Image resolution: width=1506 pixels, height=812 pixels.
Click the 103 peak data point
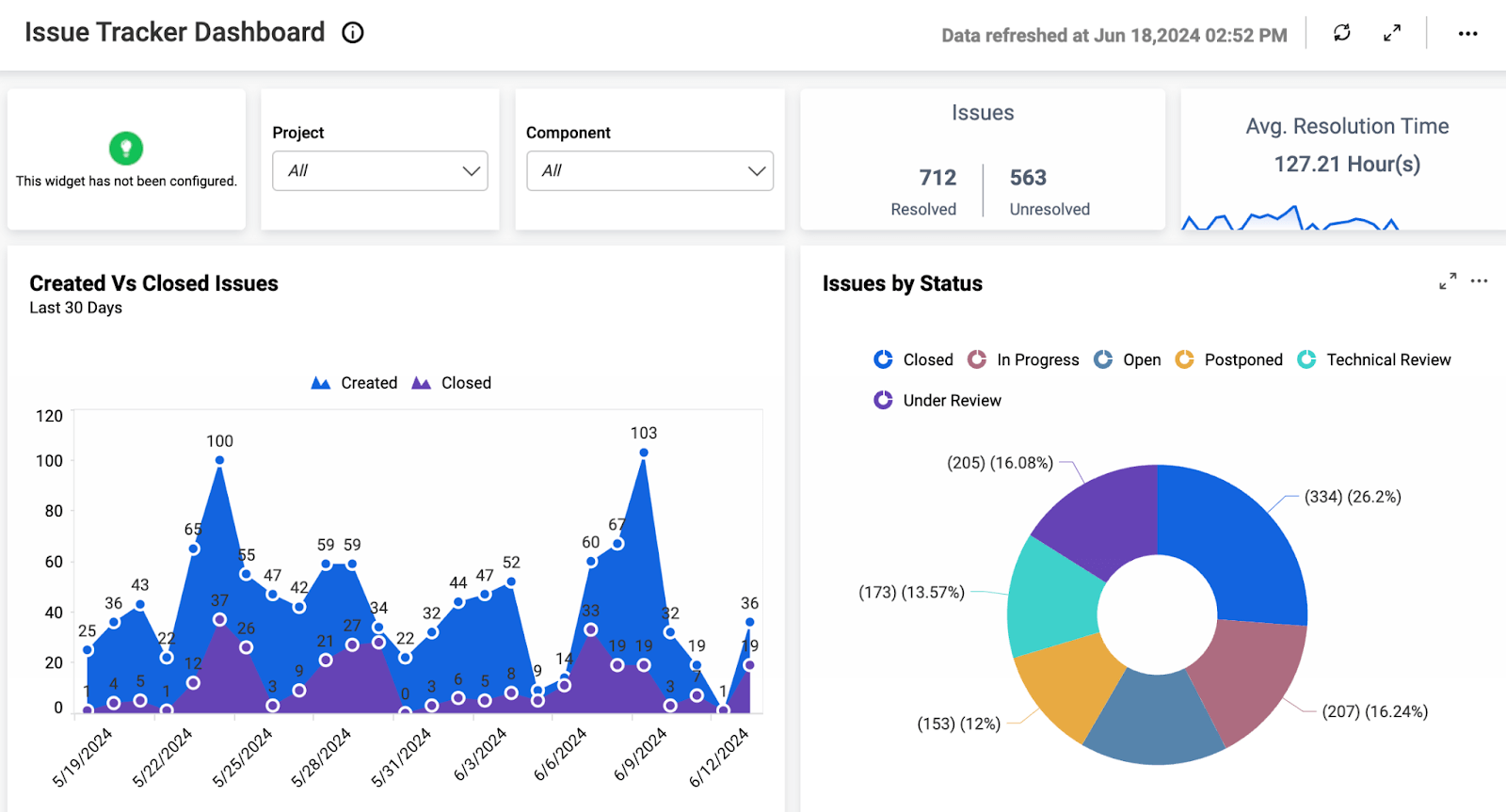pyautogui.click(x=644, y=453)
